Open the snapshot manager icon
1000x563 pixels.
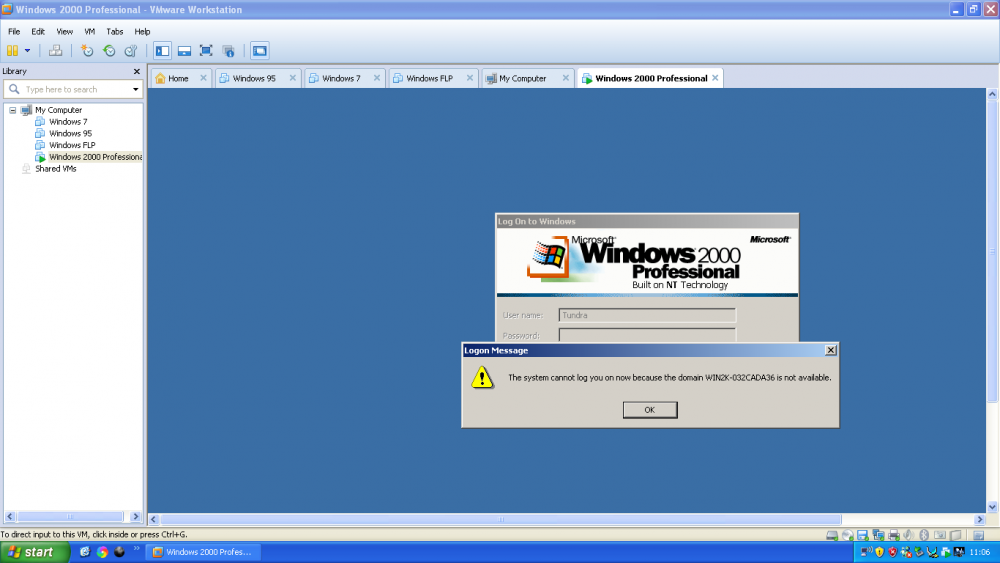pos(130,50)
